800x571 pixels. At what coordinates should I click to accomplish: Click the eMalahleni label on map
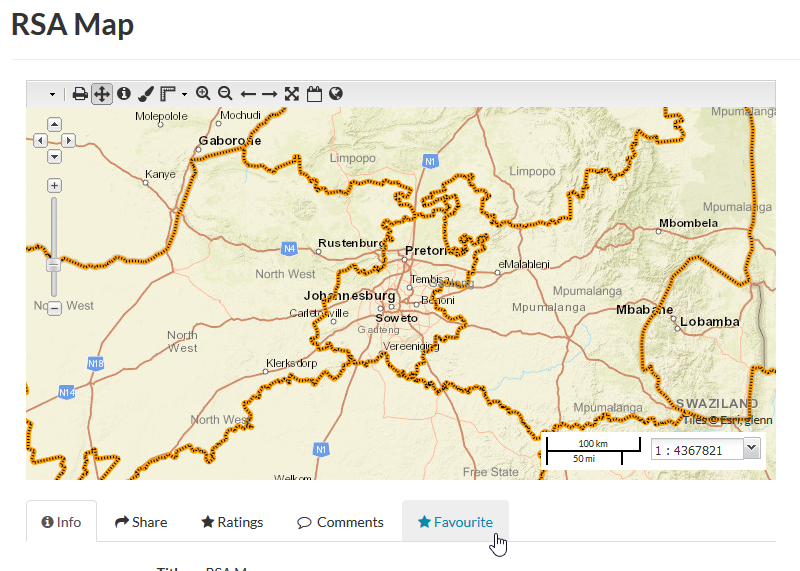524,264
